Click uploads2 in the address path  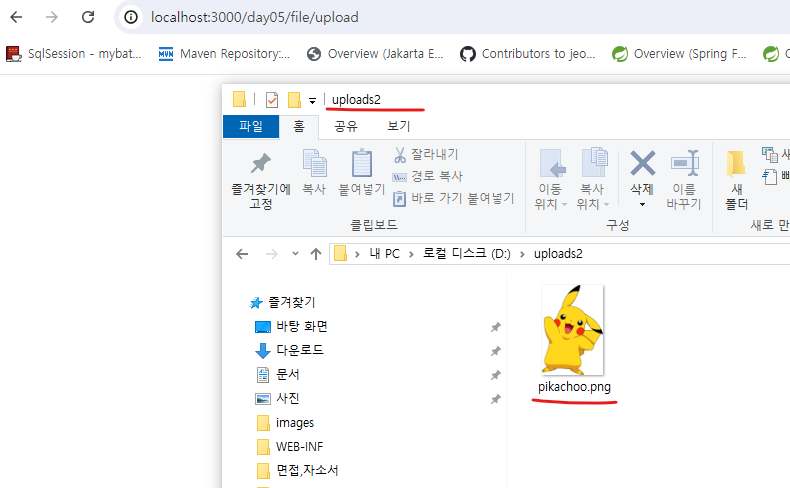(x=558, y=254)
